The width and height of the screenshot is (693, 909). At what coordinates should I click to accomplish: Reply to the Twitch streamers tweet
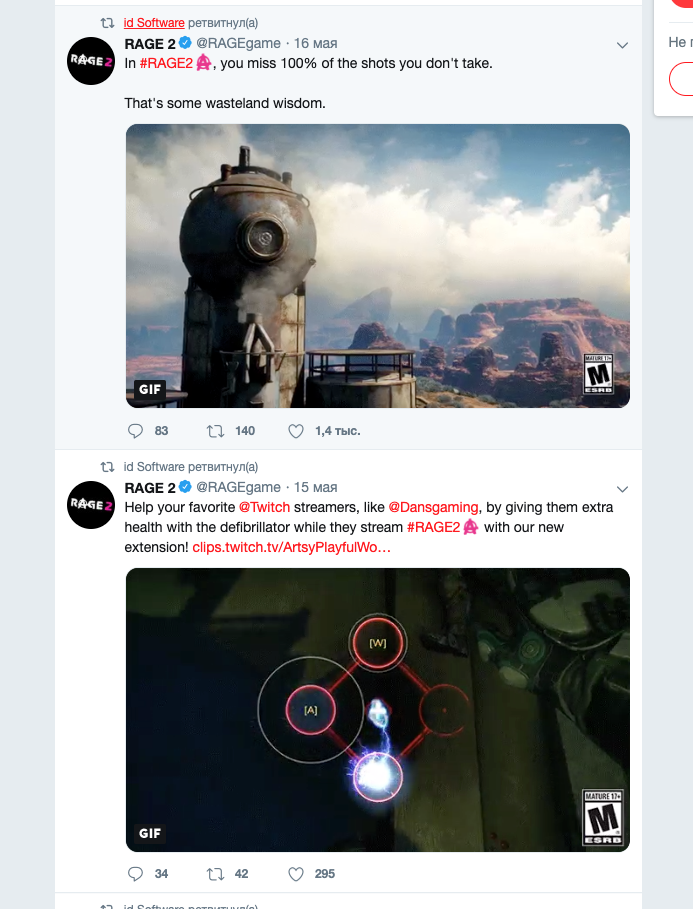point(136,874)
